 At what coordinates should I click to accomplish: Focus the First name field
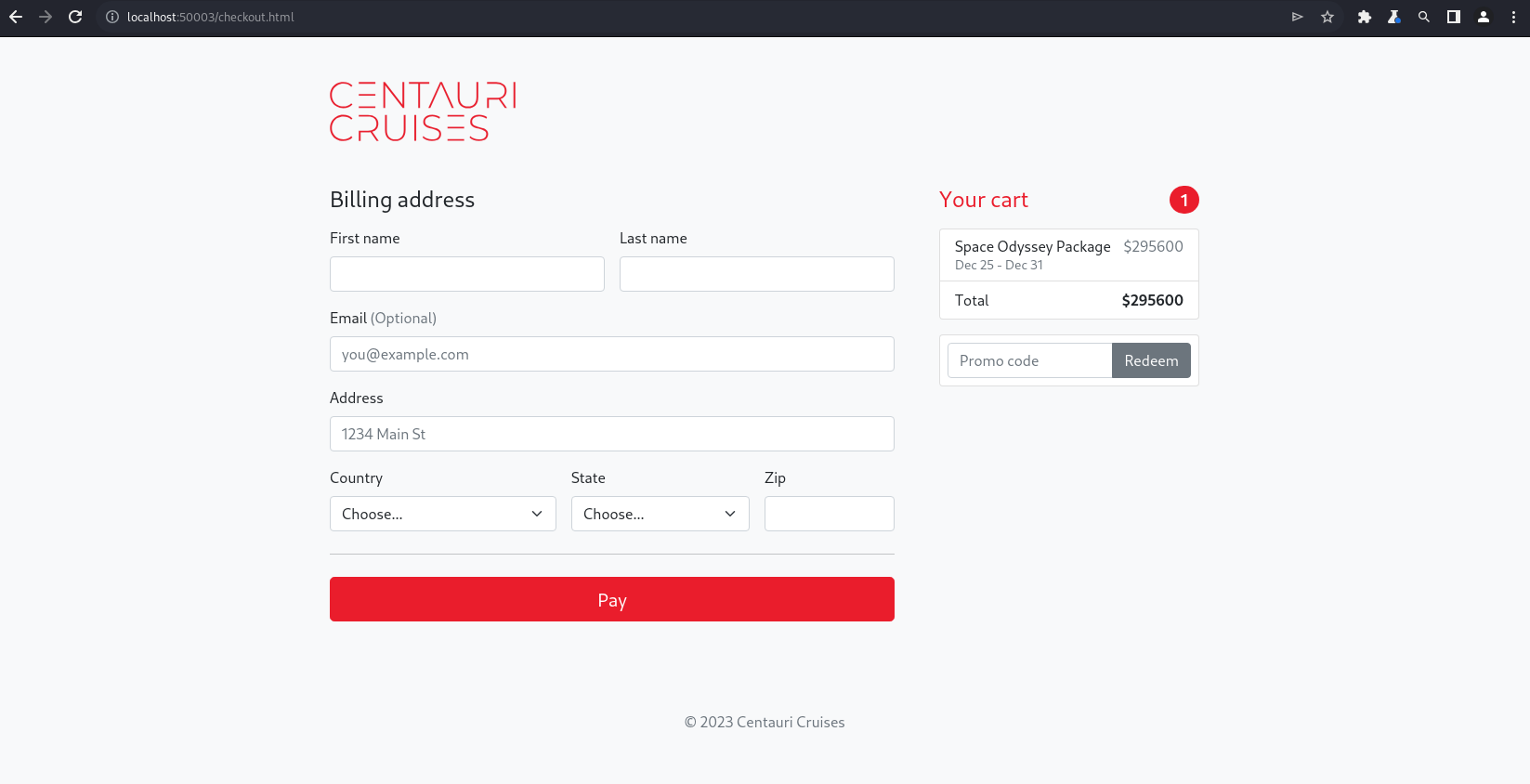pos(466,274)
